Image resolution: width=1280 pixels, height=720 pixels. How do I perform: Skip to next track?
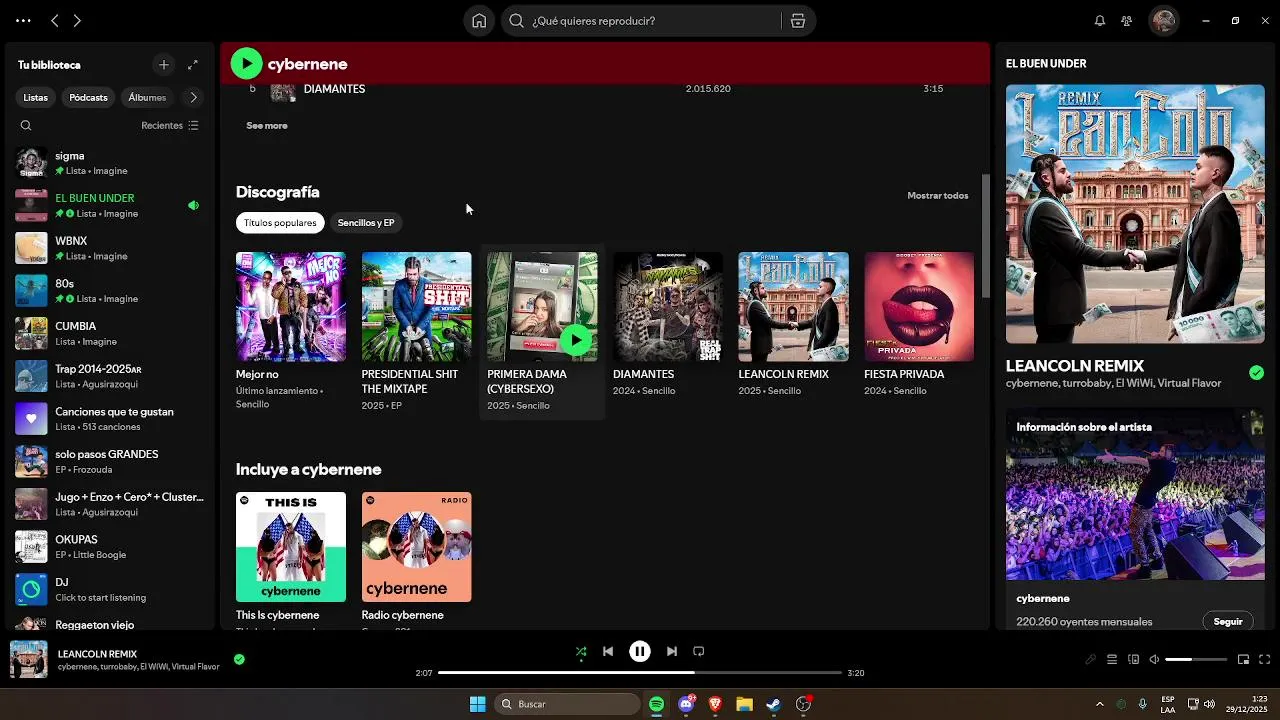pos(672,651)
